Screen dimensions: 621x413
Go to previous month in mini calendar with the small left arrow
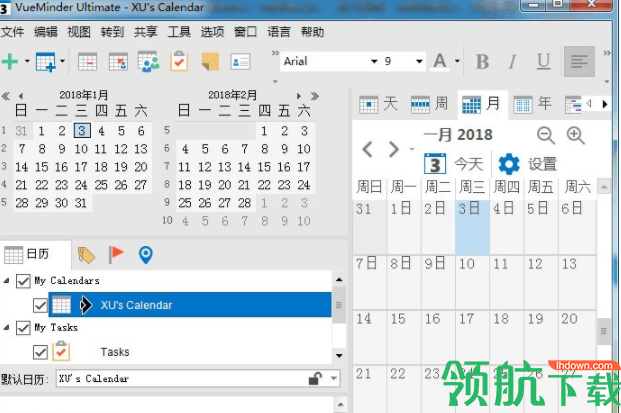21,96
